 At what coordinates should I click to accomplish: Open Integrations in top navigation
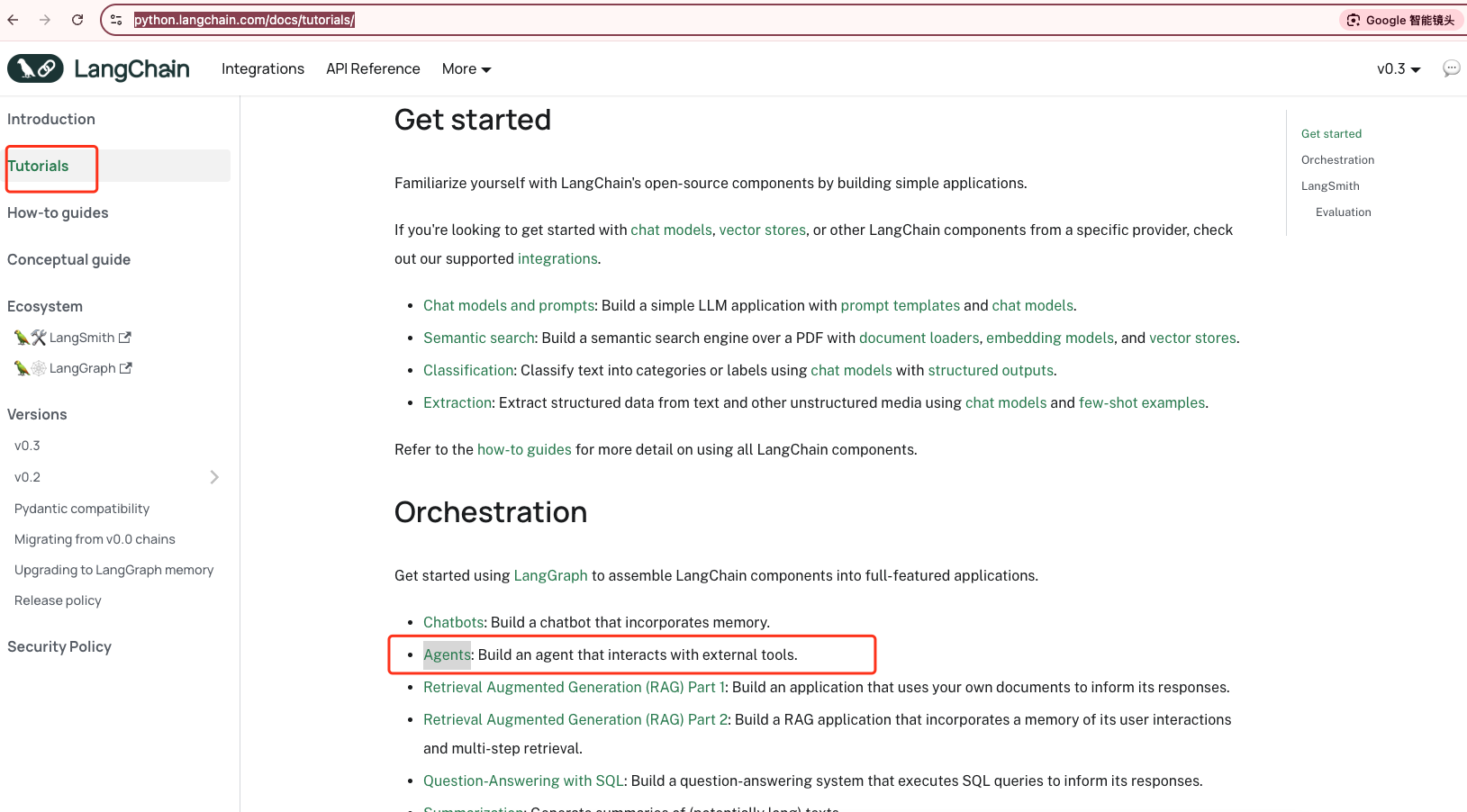click(x=263, y=68)
